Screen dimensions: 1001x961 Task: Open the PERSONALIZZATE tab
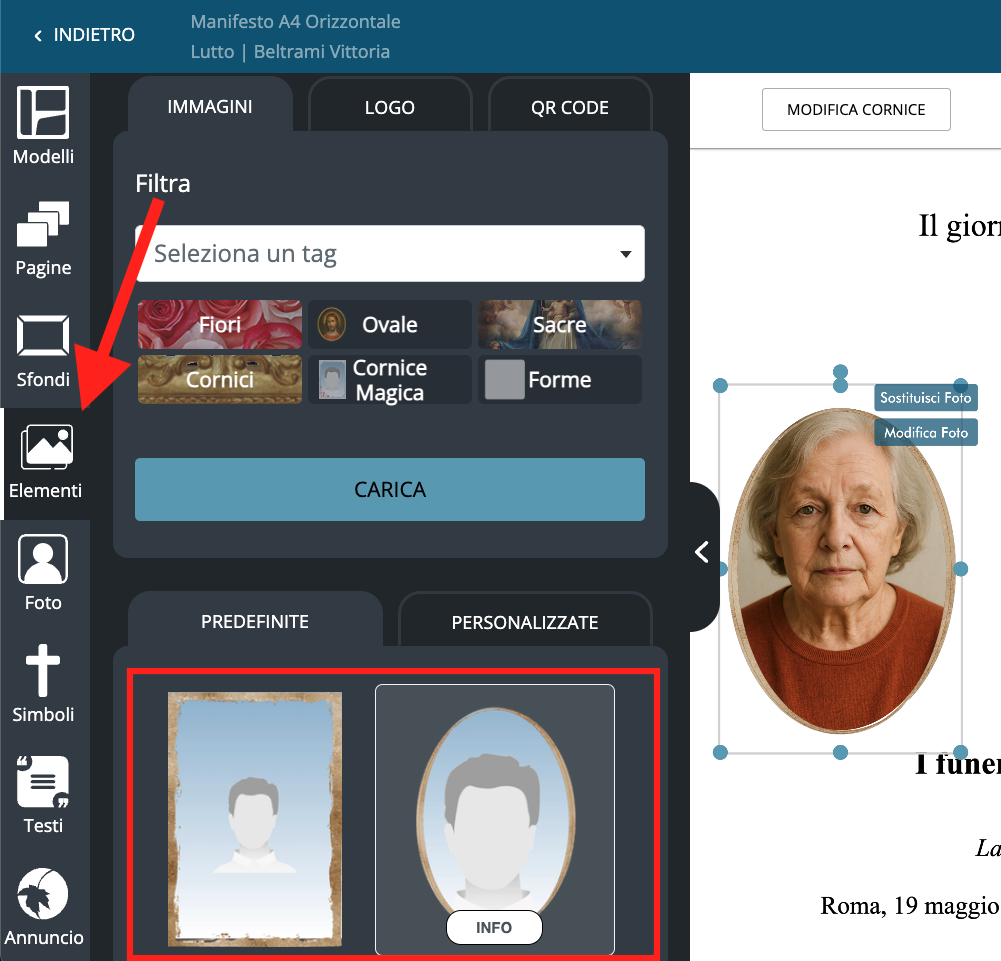(x=524, y=622)
